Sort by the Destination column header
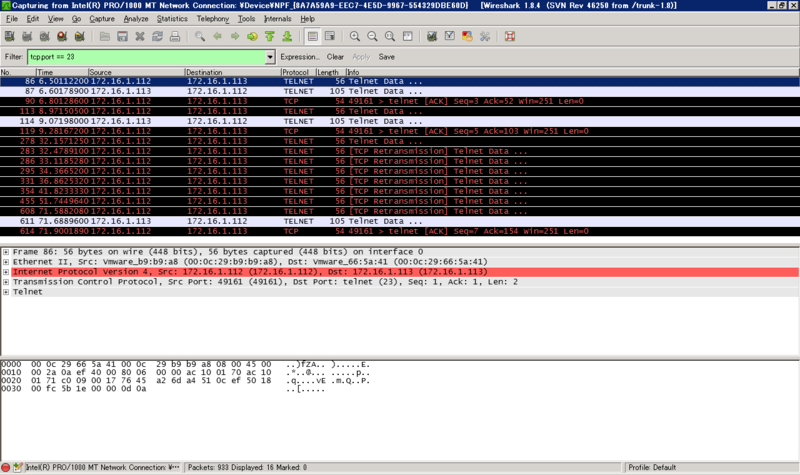The height and width of the screenshot is (475, 800). click(x=233, y=72)
